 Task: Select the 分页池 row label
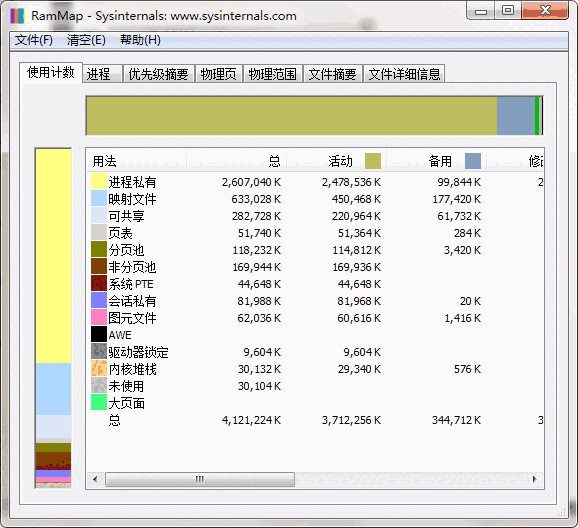pyautogui.click(x=126, y=250)
